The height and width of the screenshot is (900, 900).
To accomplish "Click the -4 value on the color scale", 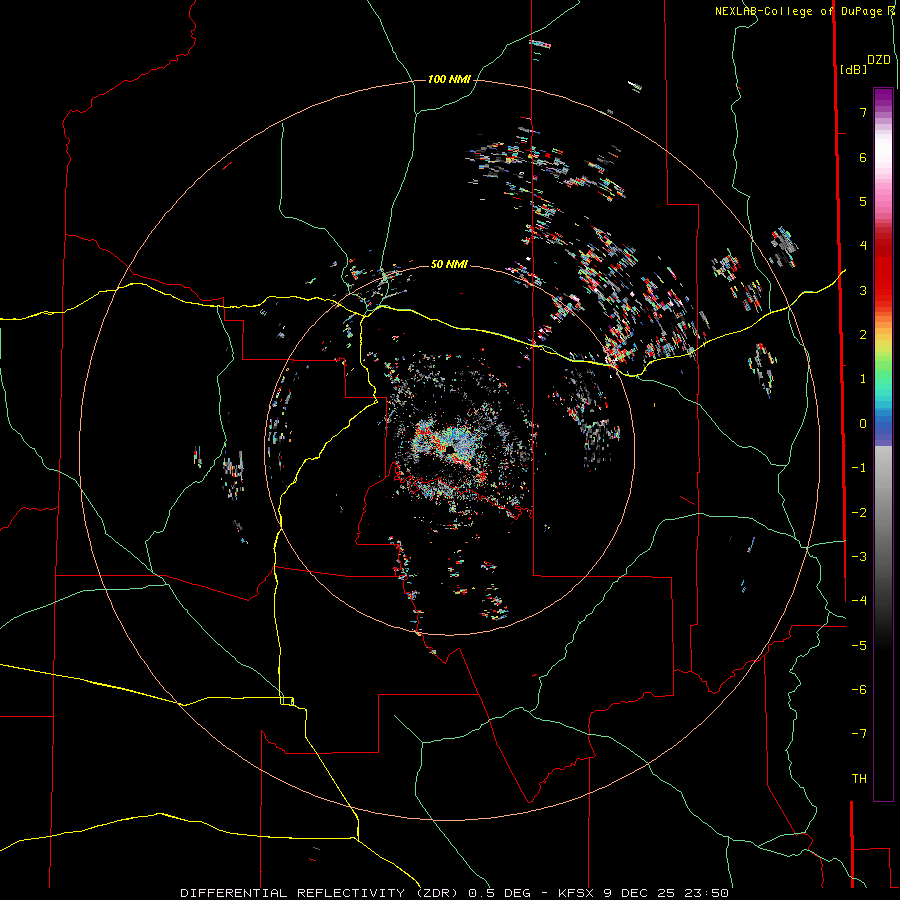I will pyautogui.click(x=859, y=601).
